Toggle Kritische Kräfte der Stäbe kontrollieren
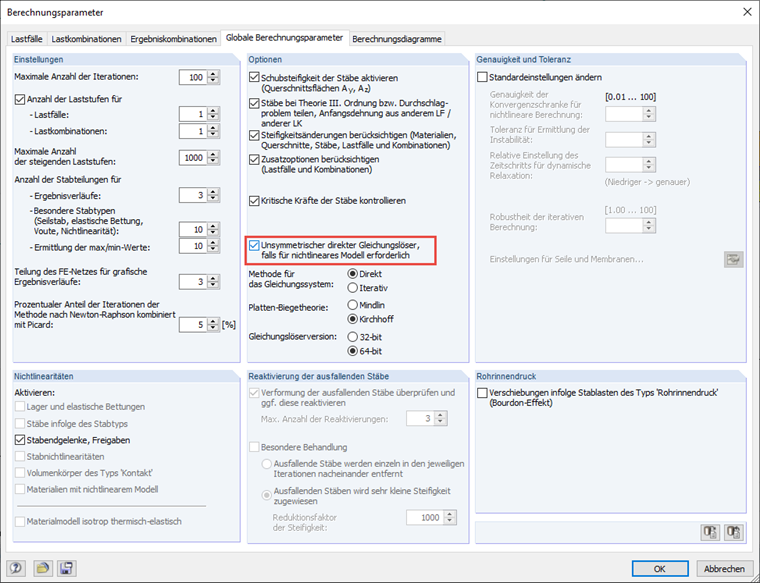This screenshot has width=760, height=583. click(254, 201)
